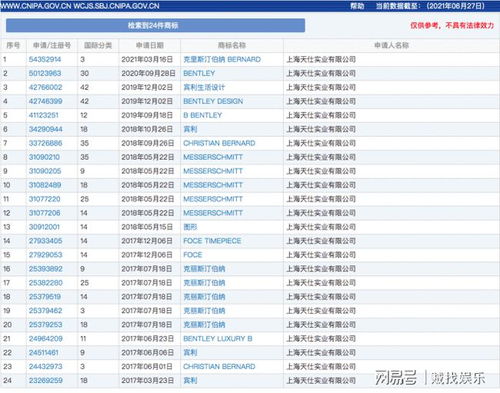Open registration number 41123251 in row 5

(x=44, y=115)
